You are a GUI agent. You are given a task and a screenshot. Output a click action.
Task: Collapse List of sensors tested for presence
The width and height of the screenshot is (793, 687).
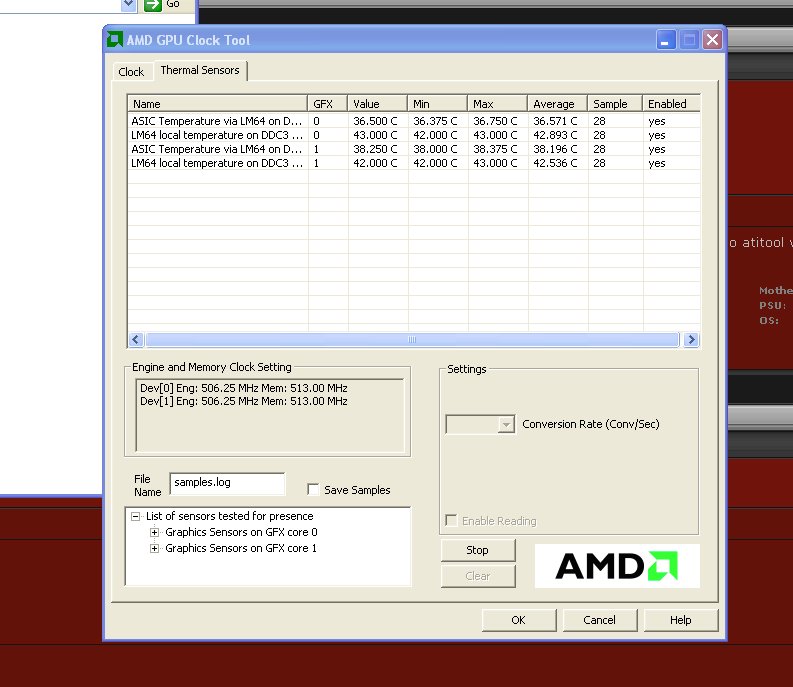point(135,516)
